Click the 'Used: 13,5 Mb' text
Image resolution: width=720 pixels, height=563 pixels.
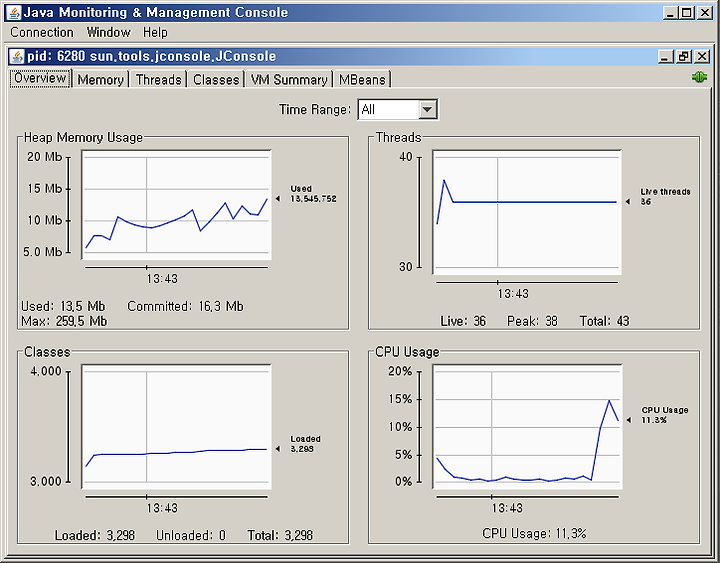(63, 306)
